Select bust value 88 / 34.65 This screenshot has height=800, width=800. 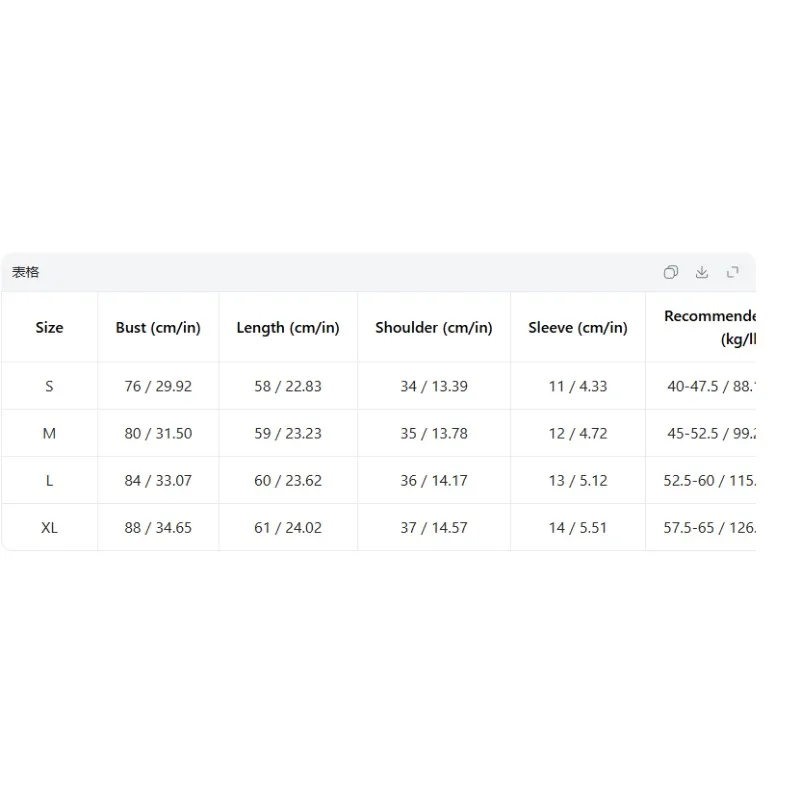click(x=158, y=528)
